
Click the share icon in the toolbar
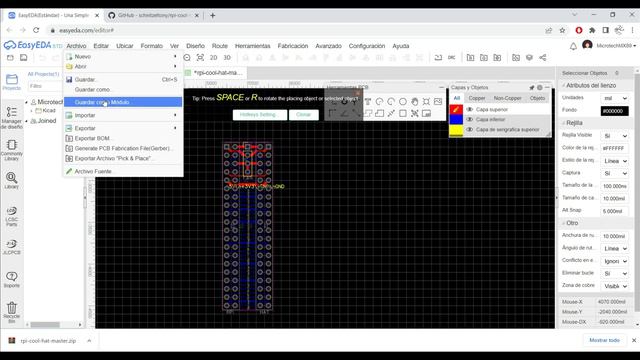click(x=542, y=58)
